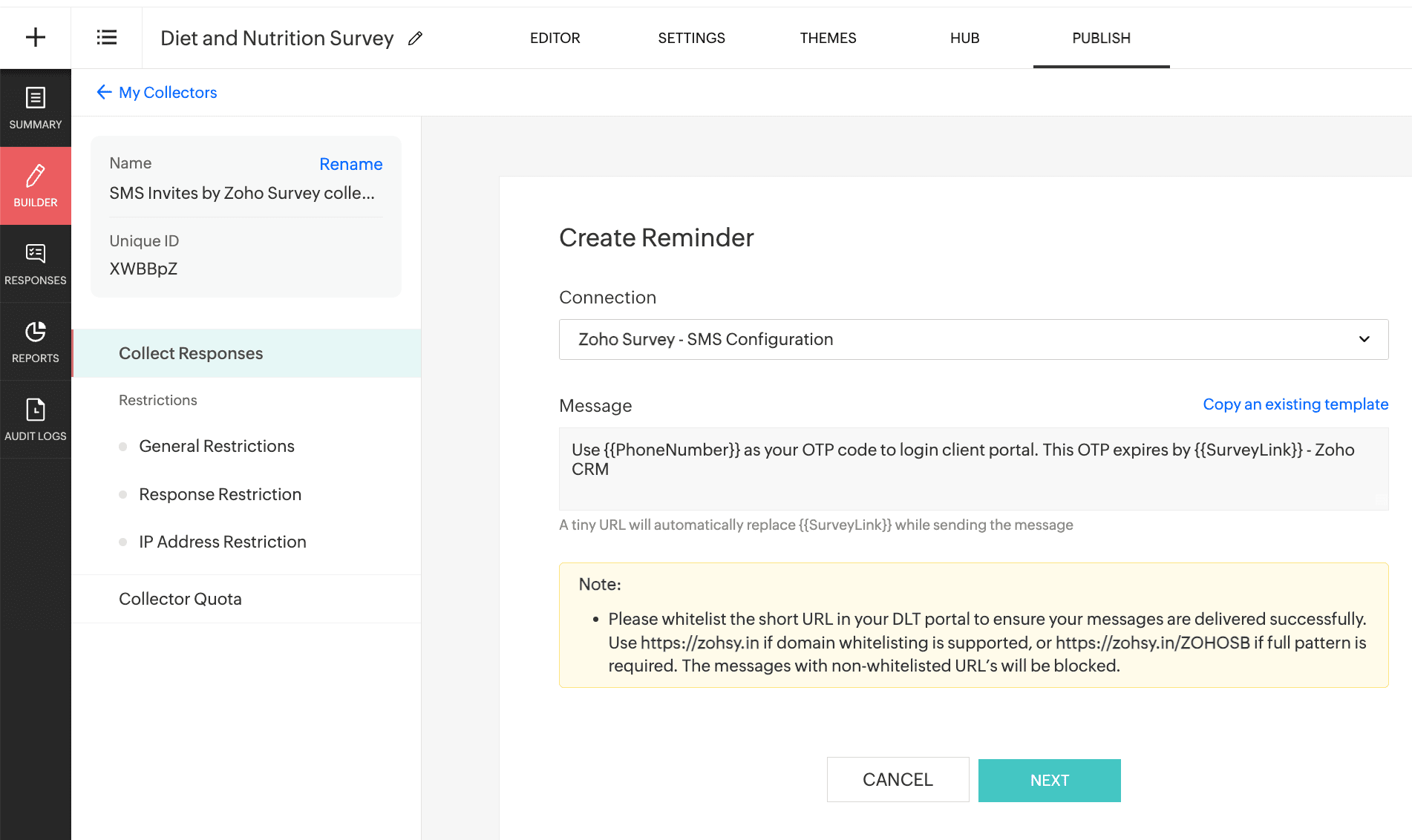Viewport: 1412px width, 840px height.
Task: Select the Publish tab
Action: [x=1102, y=38]
